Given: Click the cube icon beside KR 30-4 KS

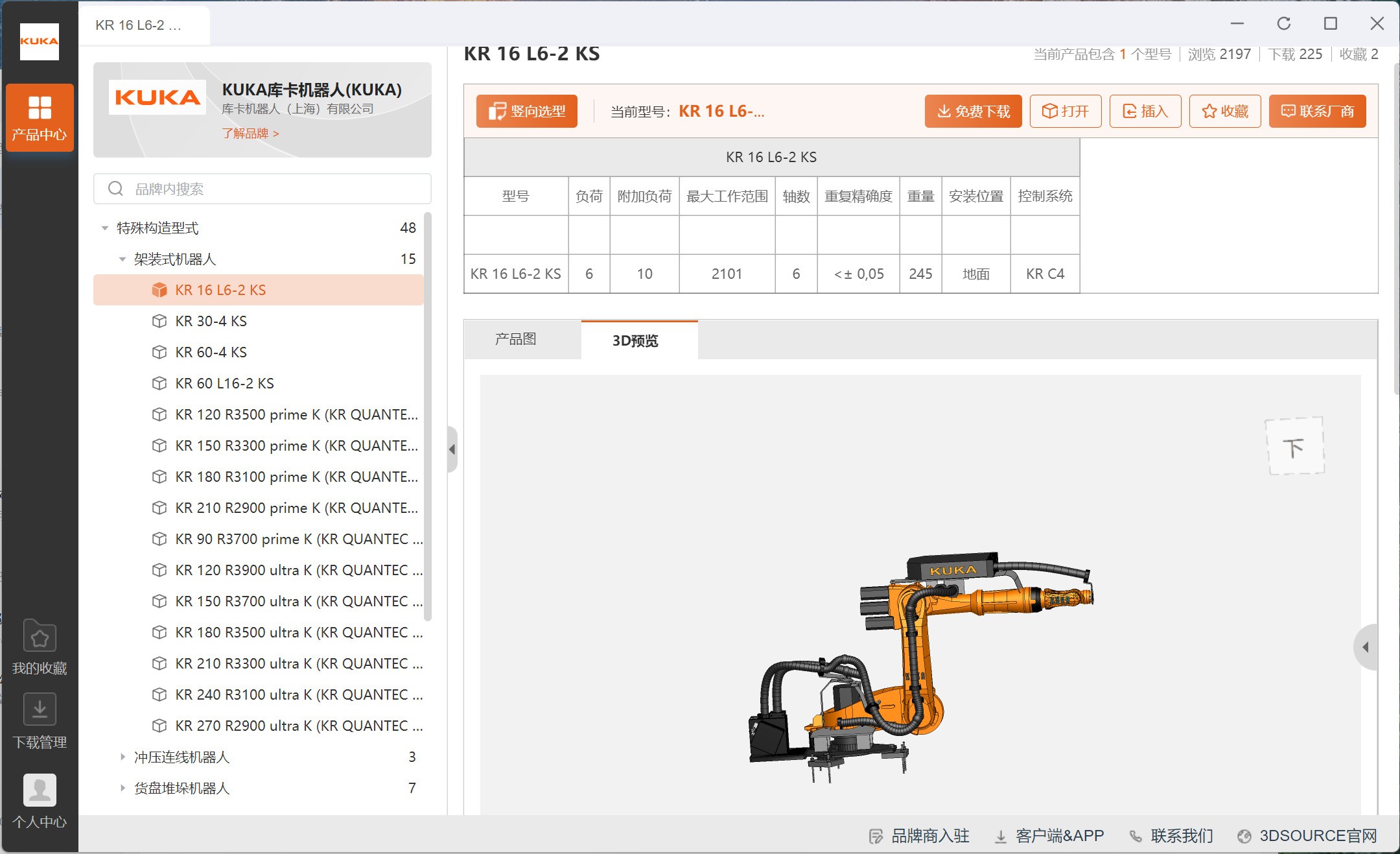Looking at the screenshot, I should click(159, 321).
